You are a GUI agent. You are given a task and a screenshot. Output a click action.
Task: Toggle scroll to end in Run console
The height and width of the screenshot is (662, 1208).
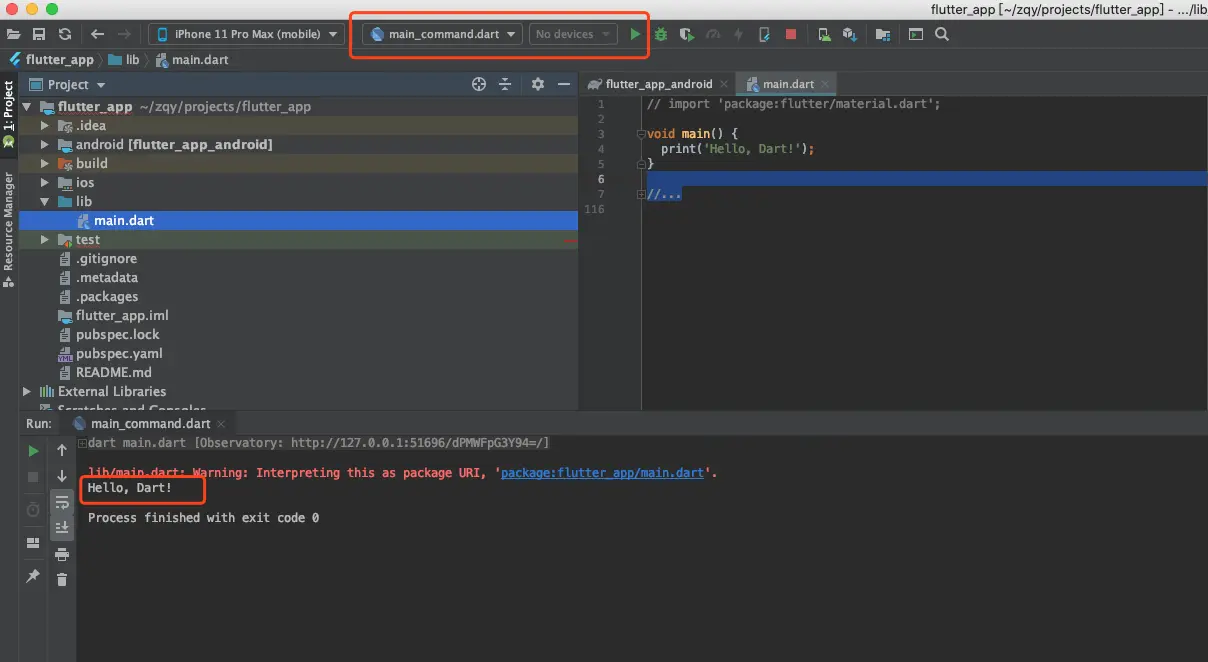coord(62,528)
